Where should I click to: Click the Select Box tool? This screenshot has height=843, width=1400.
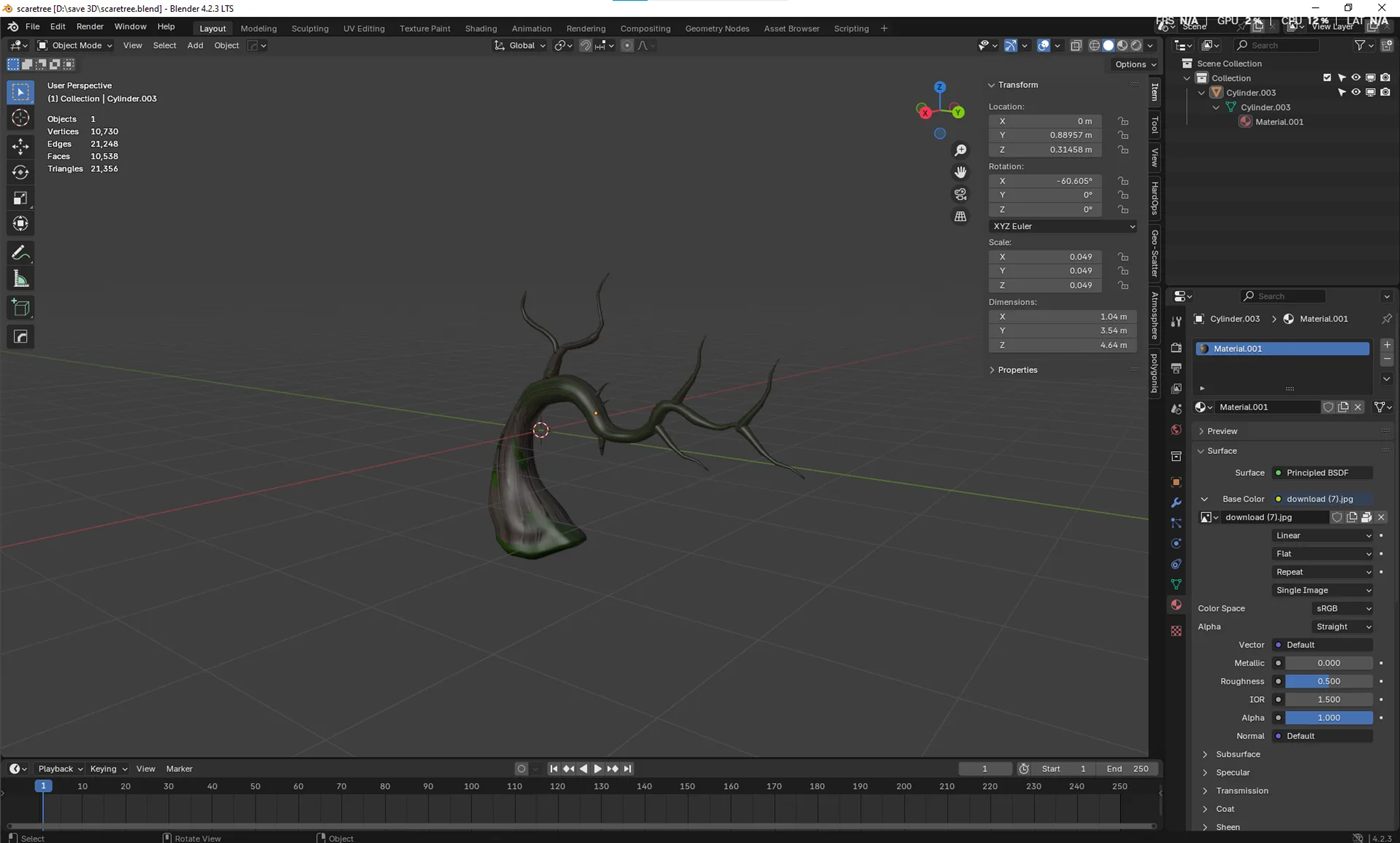pyautogui.click(x=20, y=92)
